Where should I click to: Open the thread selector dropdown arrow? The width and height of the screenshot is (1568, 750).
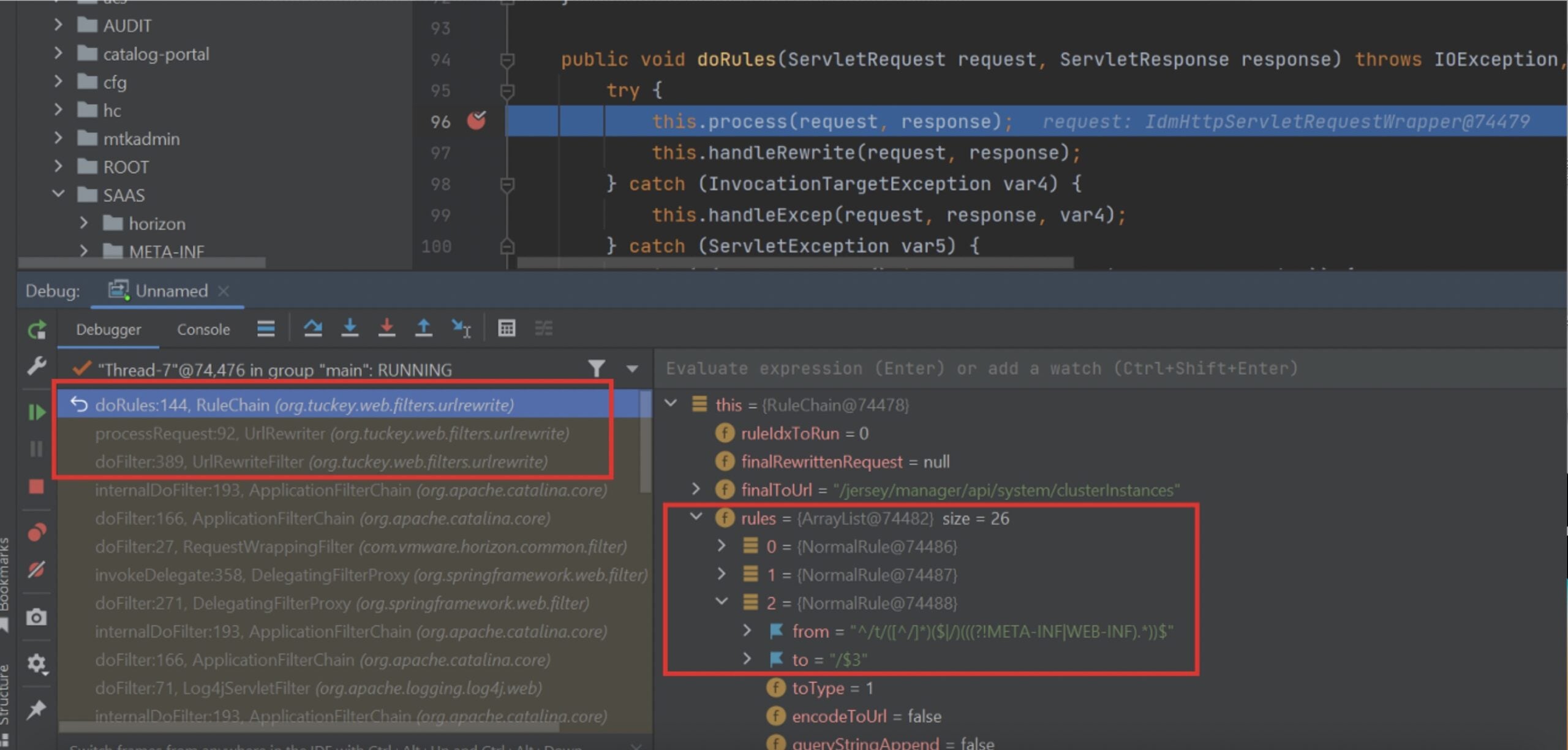[x=632, y=369]
